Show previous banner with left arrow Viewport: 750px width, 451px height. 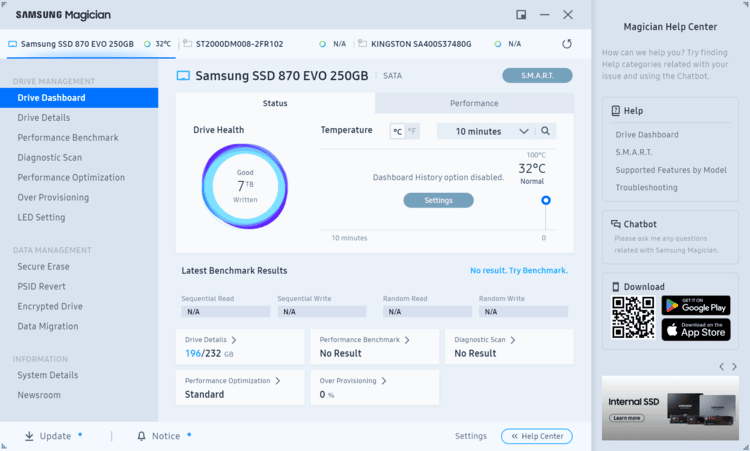pos(721,367)
